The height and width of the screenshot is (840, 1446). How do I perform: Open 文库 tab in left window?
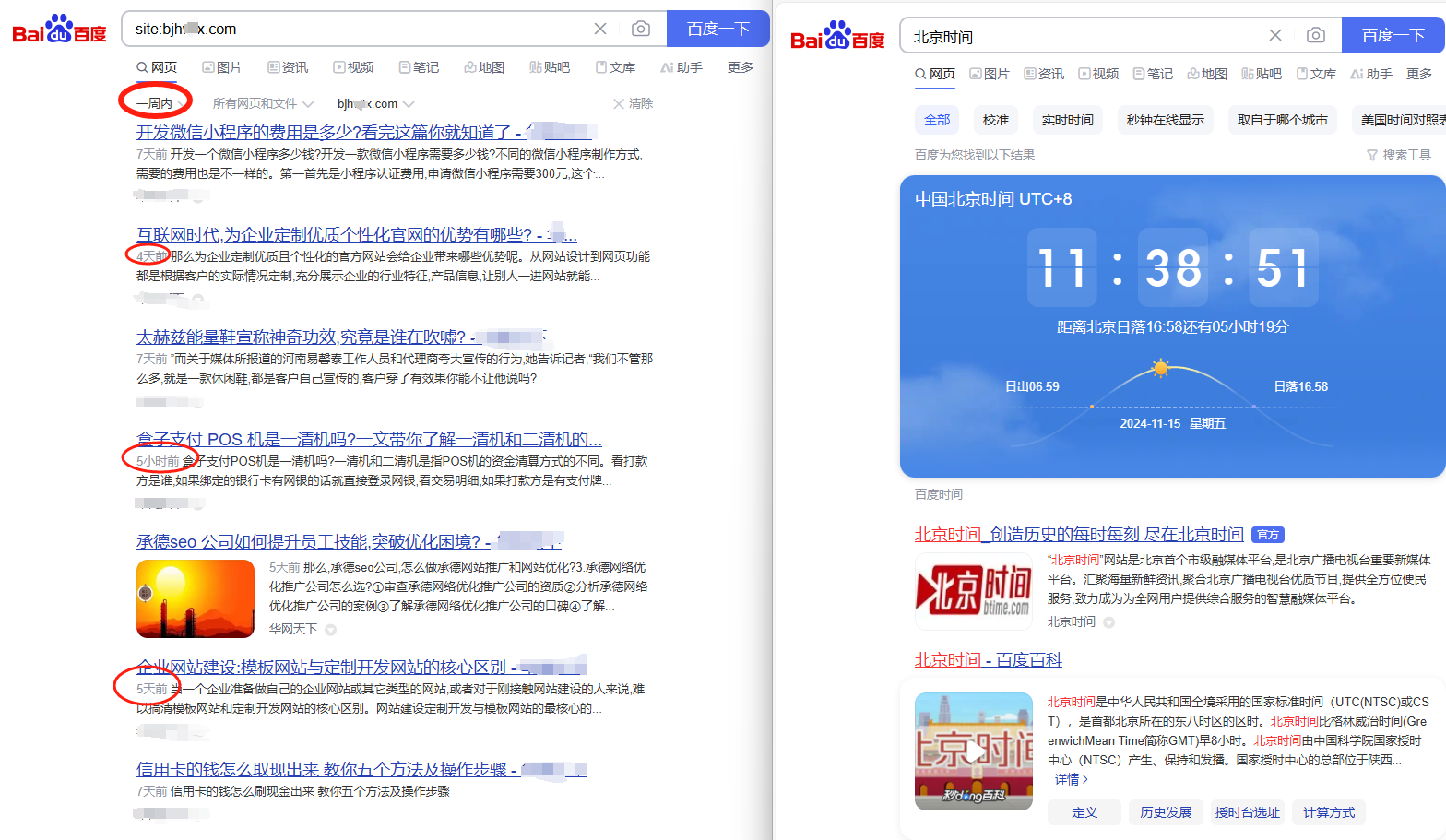point(615,67)
